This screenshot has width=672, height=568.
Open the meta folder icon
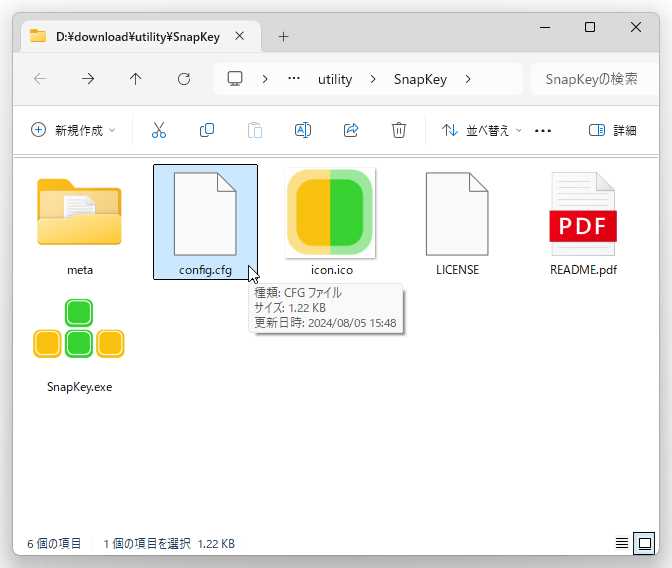click(x=79, y=212)
